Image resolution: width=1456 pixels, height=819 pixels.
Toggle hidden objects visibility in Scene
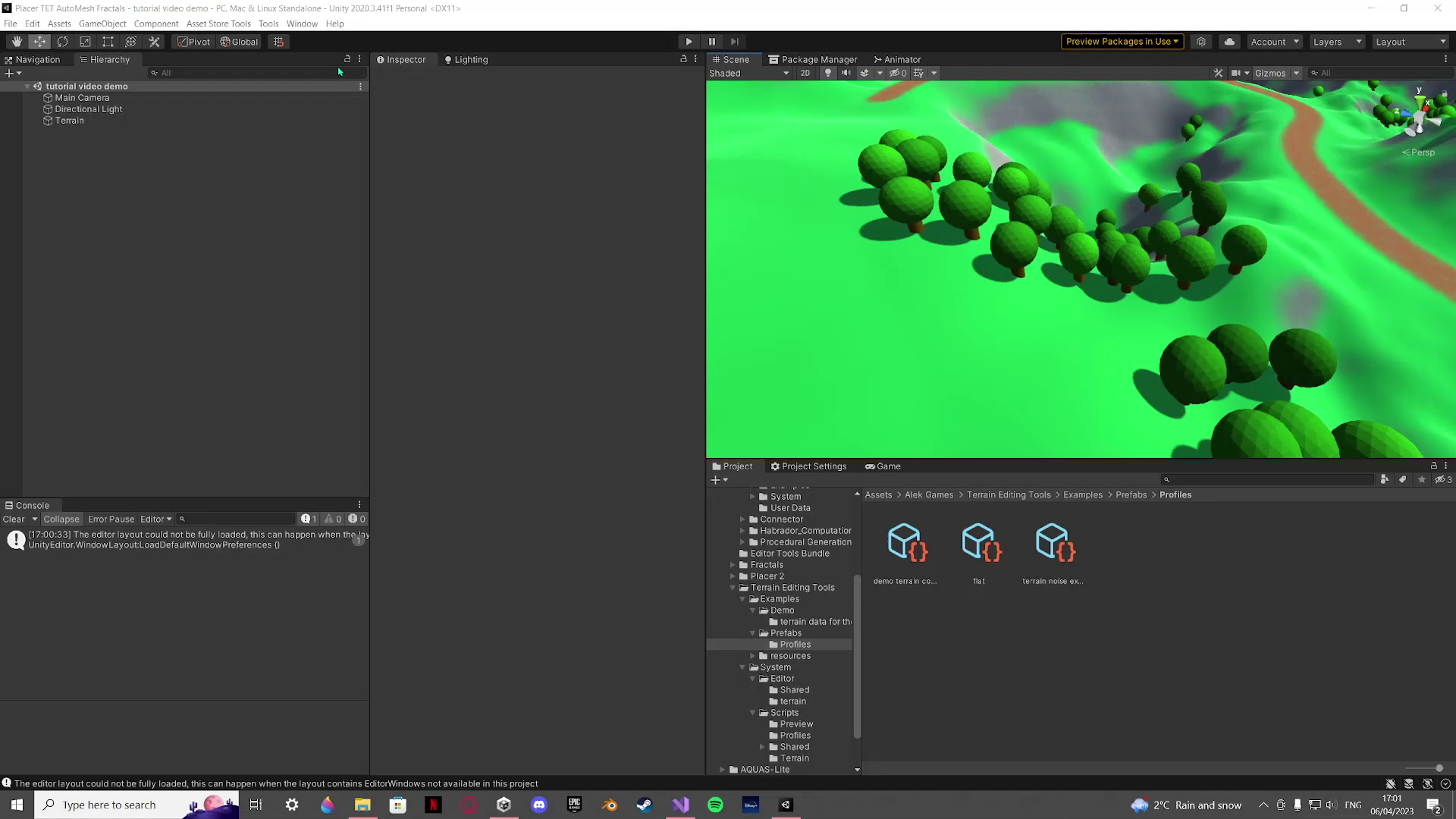pos(898,73)
